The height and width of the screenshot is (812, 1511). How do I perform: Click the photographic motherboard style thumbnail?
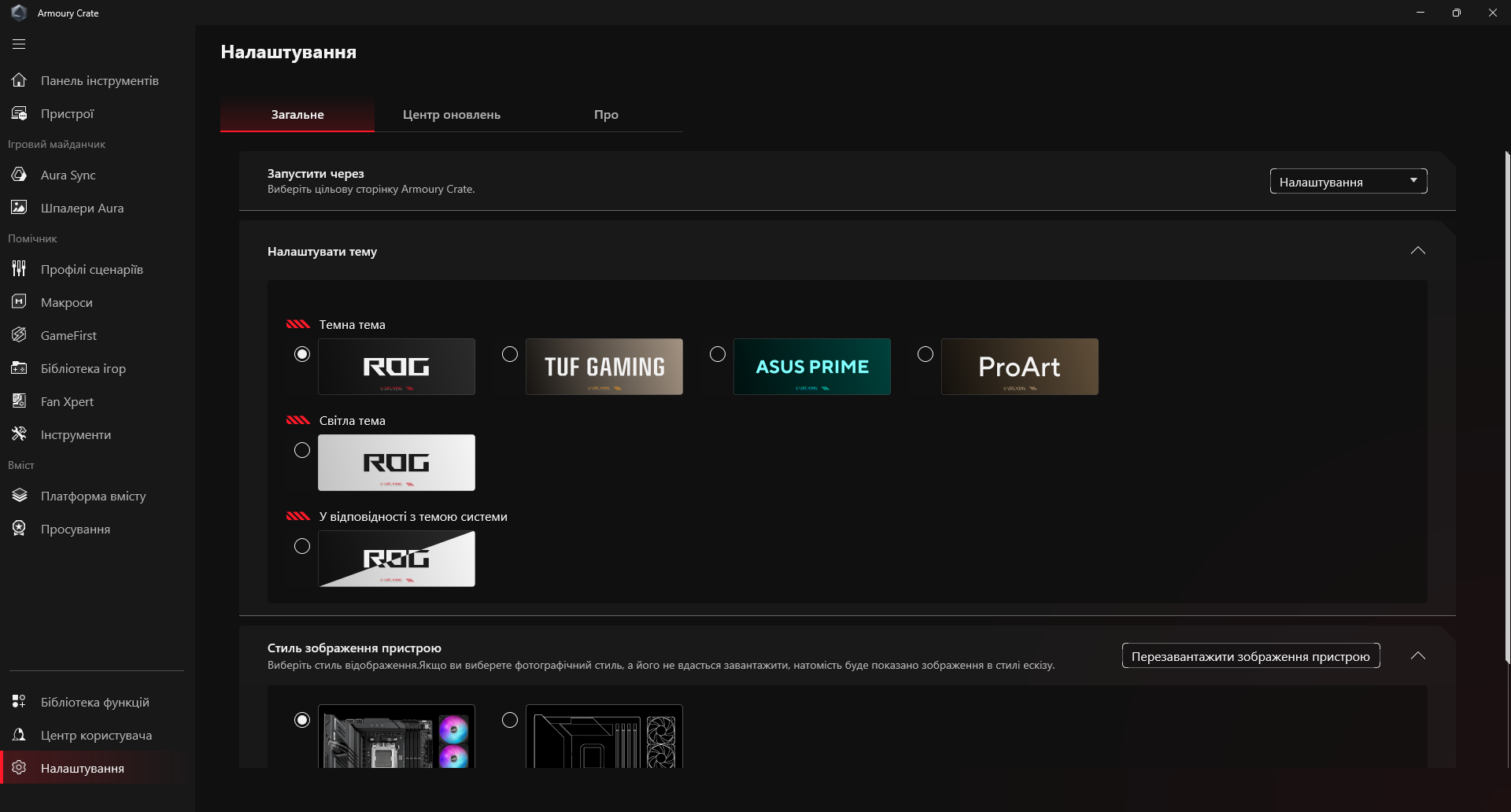pyautogui.click(x=397, y=736)
